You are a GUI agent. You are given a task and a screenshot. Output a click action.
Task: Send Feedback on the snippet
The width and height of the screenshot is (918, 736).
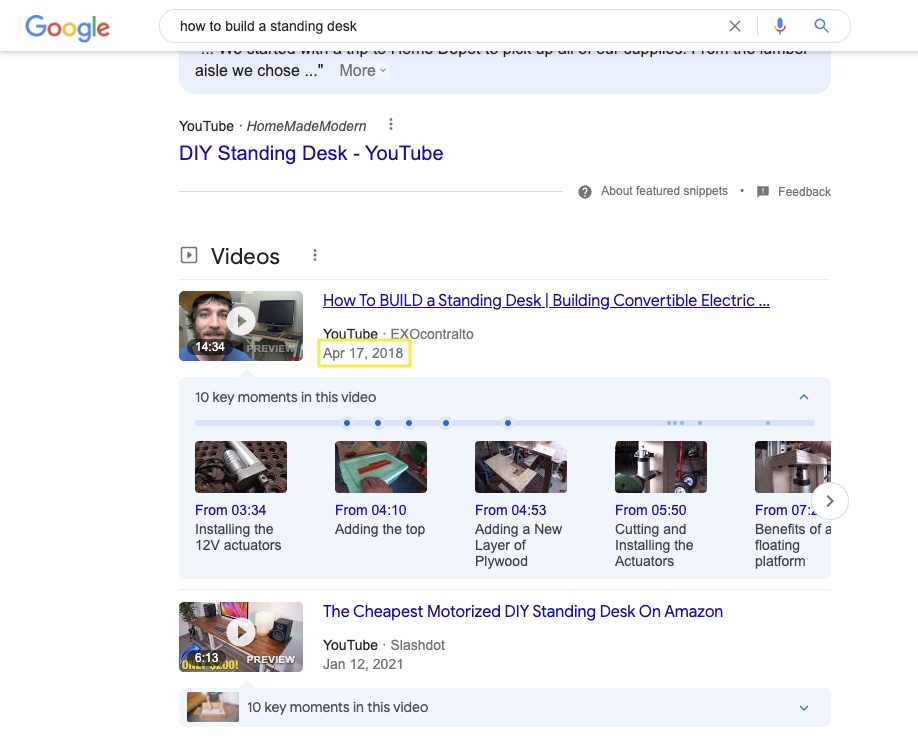(804, 192)
